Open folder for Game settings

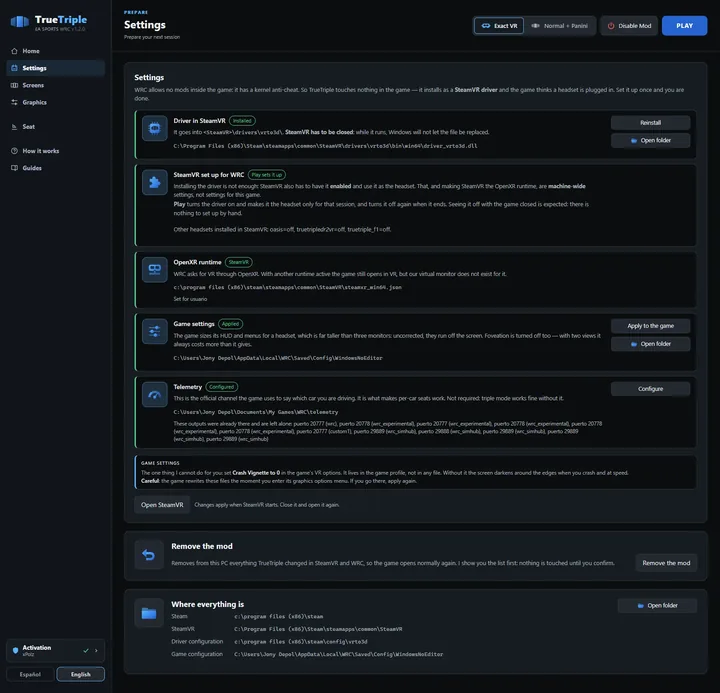(x=650, y=344)
